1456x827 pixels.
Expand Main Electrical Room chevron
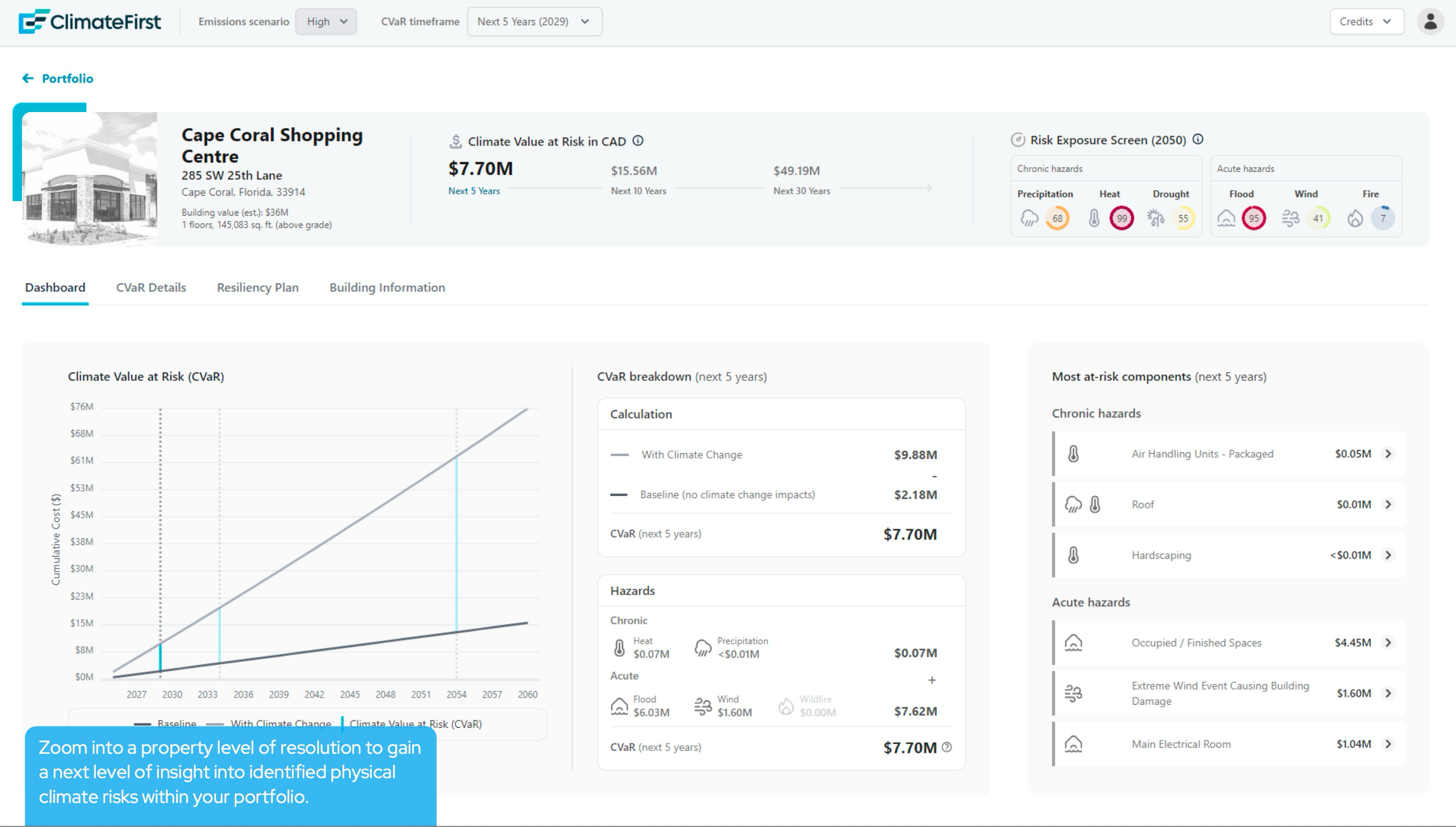1389,744
